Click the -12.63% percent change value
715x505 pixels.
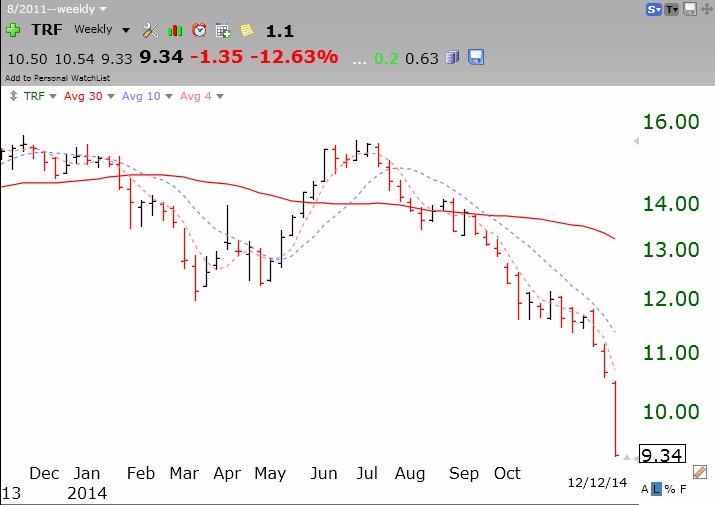(x=294, y=57)
